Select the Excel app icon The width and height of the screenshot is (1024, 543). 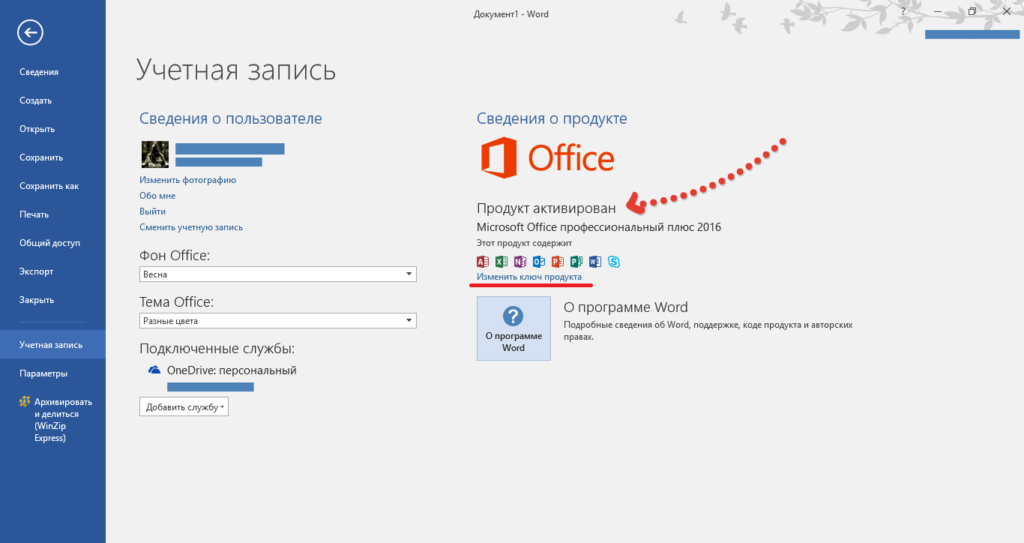click(502, 262)
